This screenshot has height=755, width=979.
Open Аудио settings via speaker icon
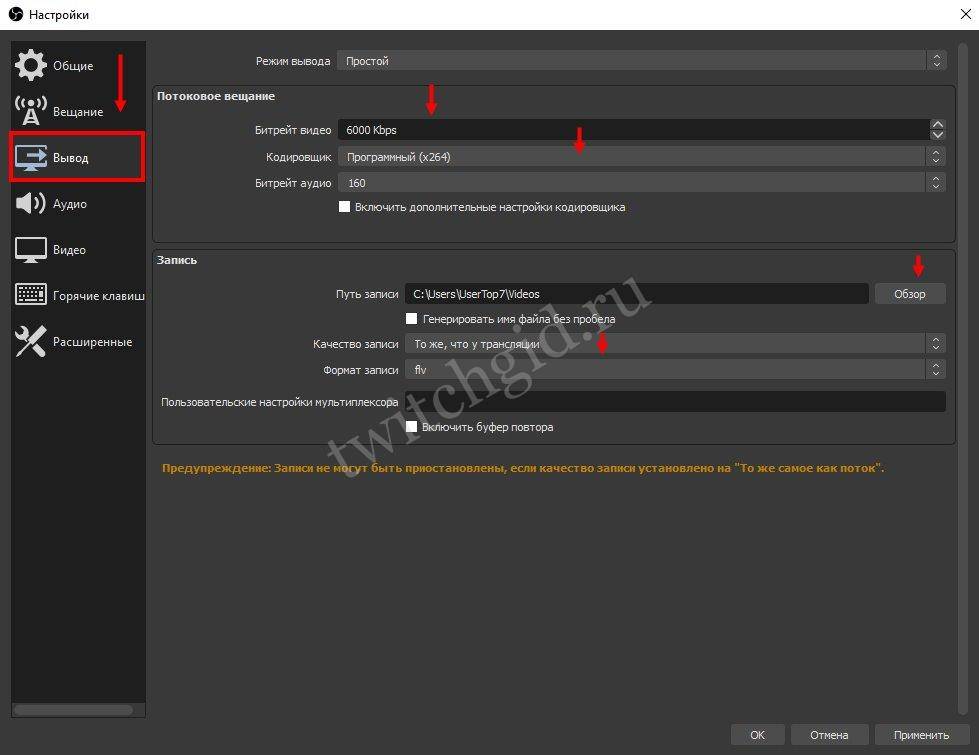(x=31, y=204)
